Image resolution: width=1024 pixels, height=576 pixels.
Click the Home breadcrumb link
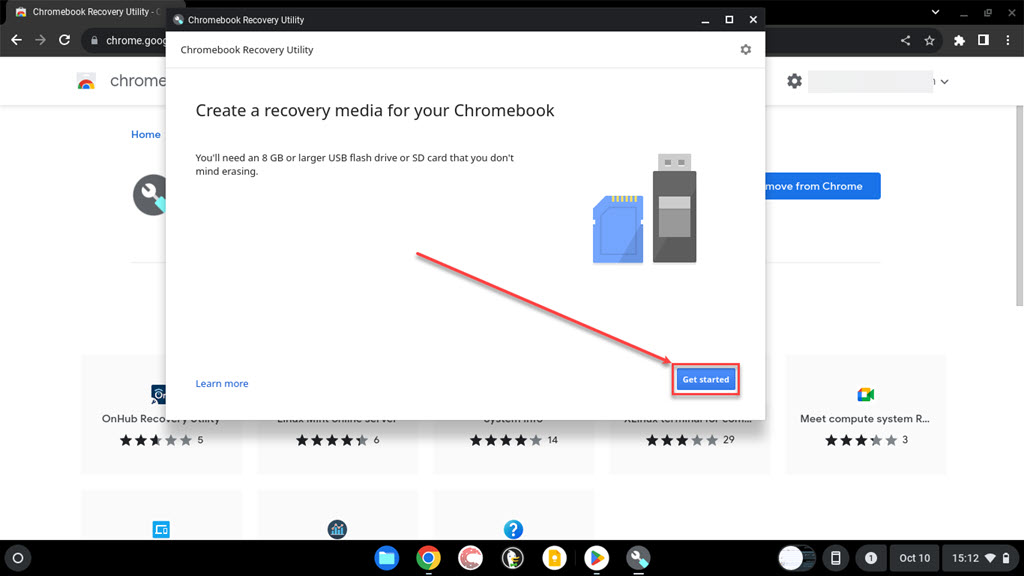(146, 135)
